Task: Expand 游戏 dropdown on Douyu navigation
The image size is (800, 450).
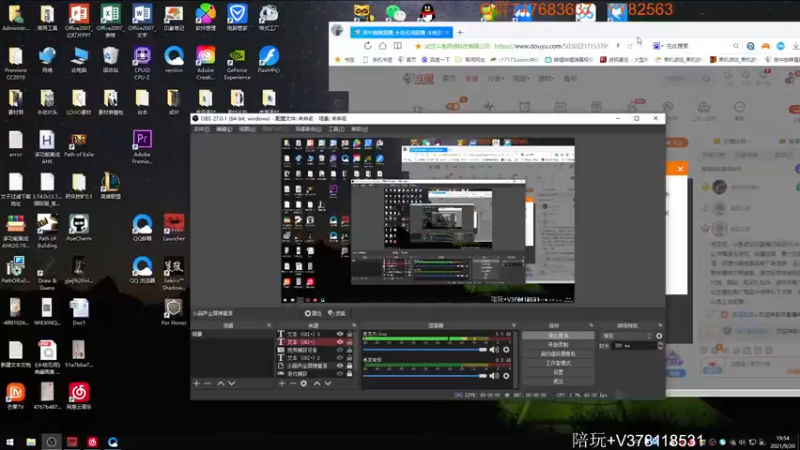Action: click(546, 79)
